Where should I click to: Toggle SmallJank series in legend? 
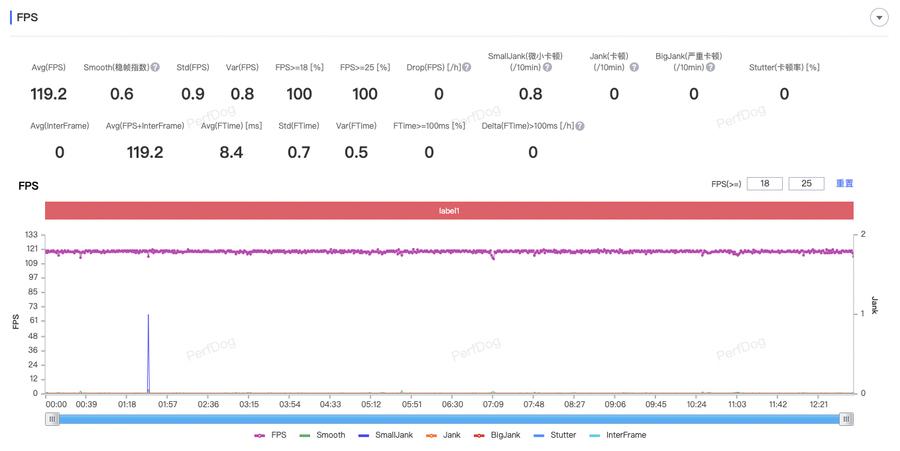point(384,435)
